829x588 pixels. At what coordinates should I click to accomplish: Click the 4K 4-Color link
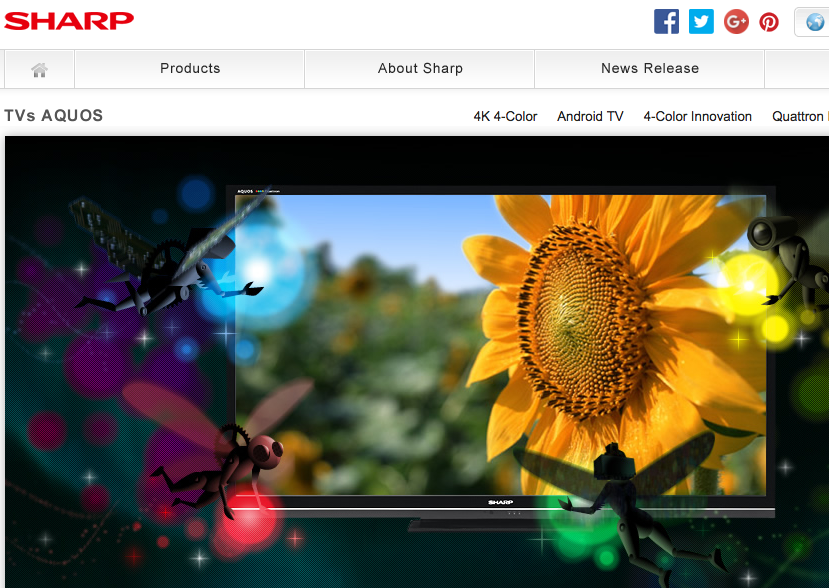505,117
